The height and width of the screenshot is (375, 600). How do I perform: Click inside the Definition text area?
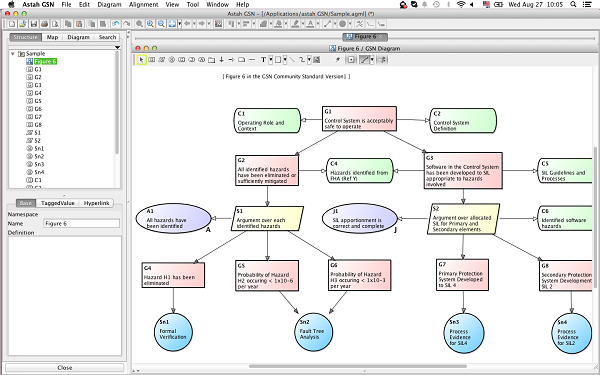[x=65, y=296]
